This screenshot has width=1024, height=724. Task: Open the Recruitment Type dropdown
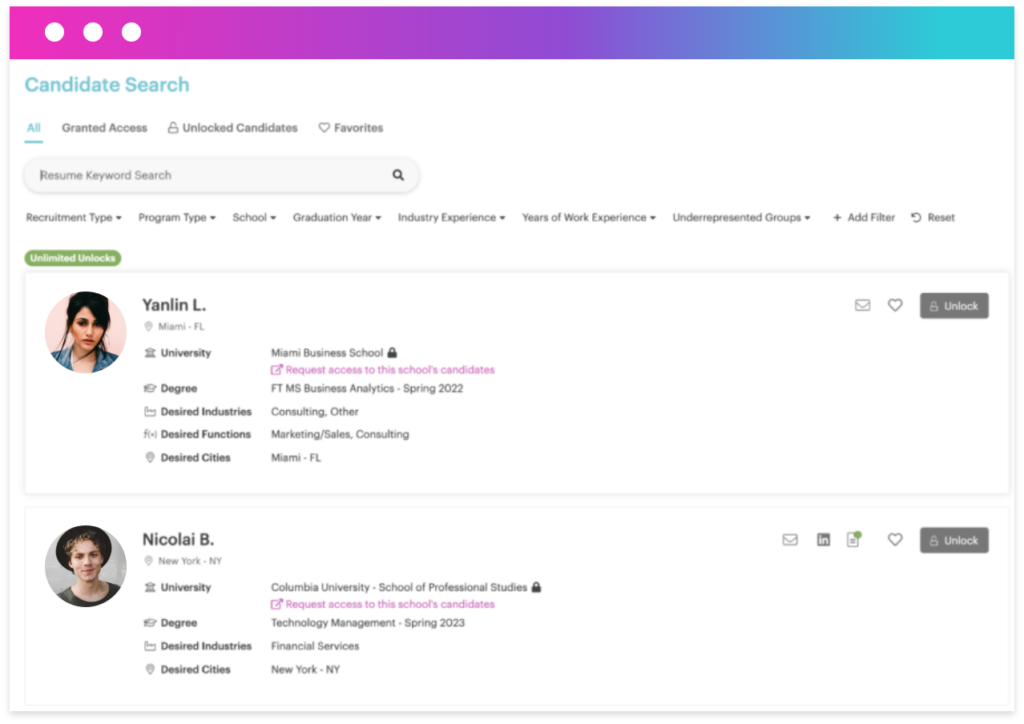coord(73,217)
